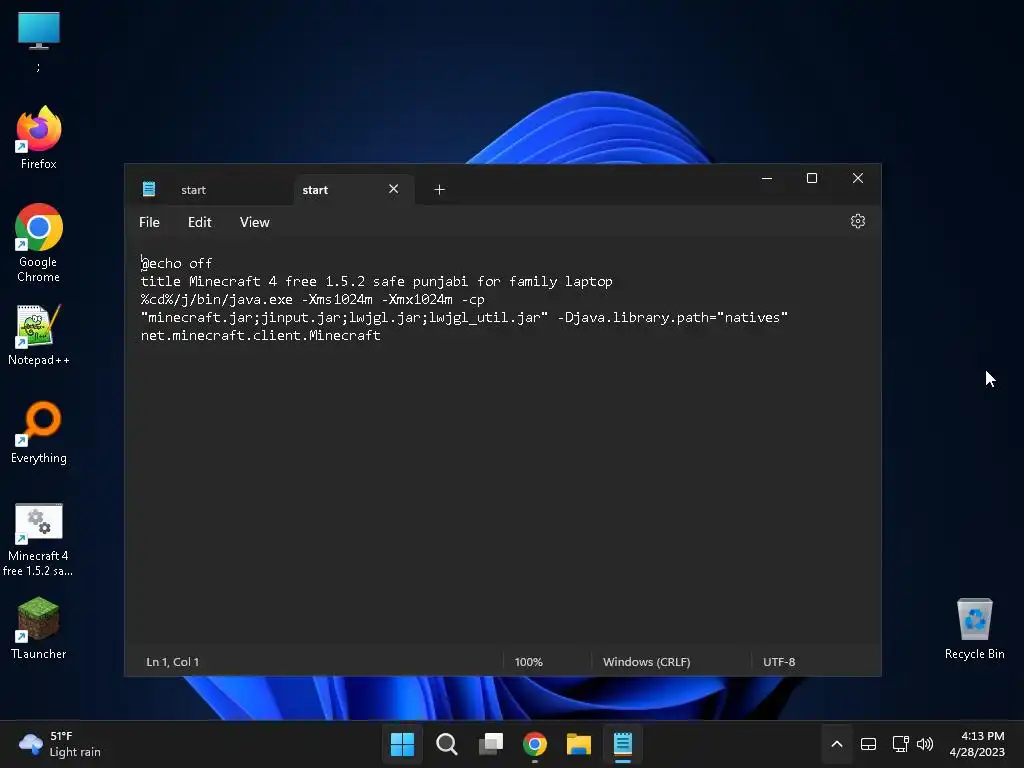The width and height of the screenshot is (1024, 768).
Task: Open File Explorer from the taskbar
Action: tap(579, 744)
